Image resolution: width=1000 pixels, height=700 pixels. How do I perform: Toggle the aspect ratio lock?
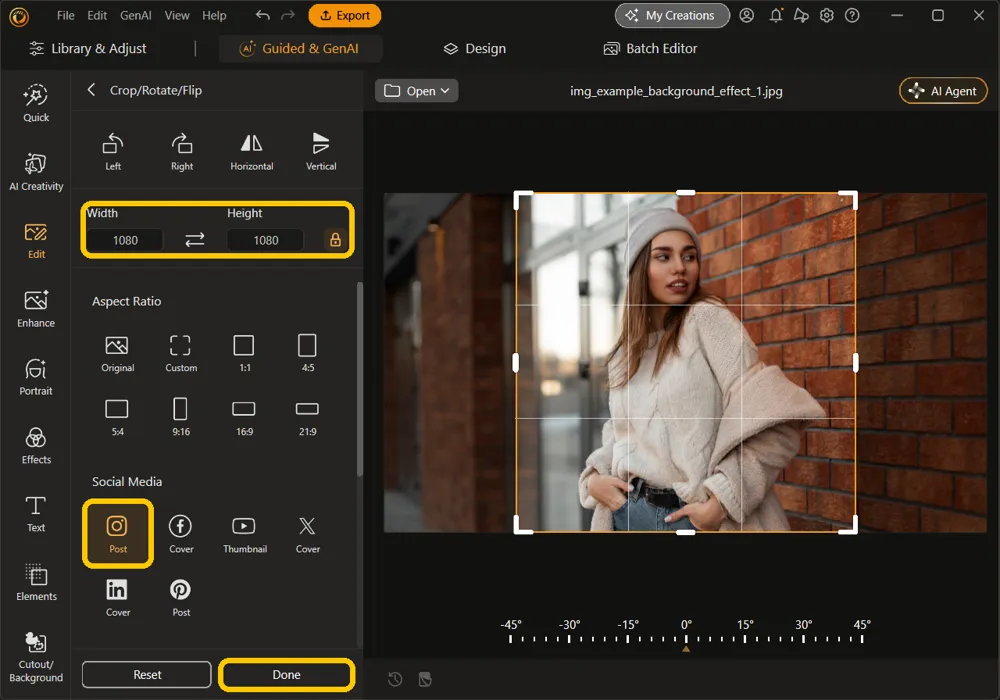[x=335, y=240]
